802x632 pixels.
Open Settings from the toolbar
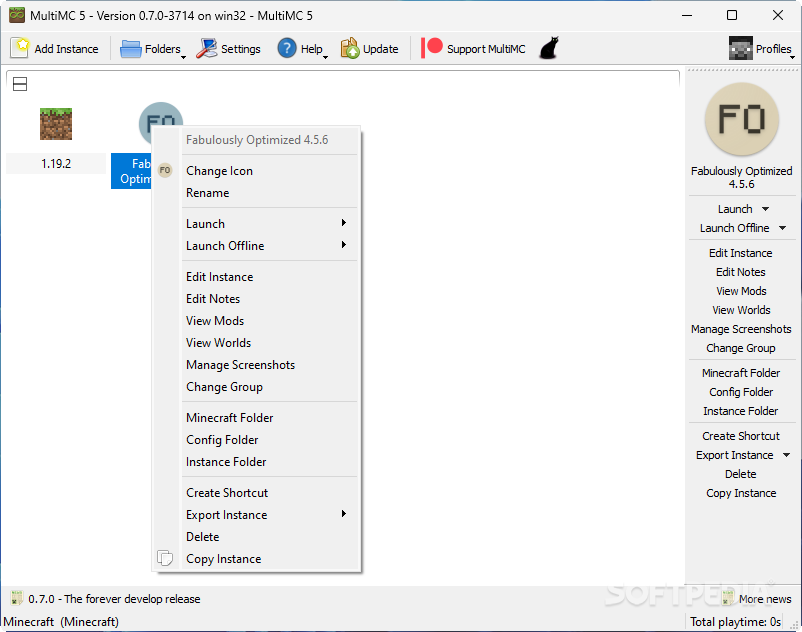(x=228, y=49)
